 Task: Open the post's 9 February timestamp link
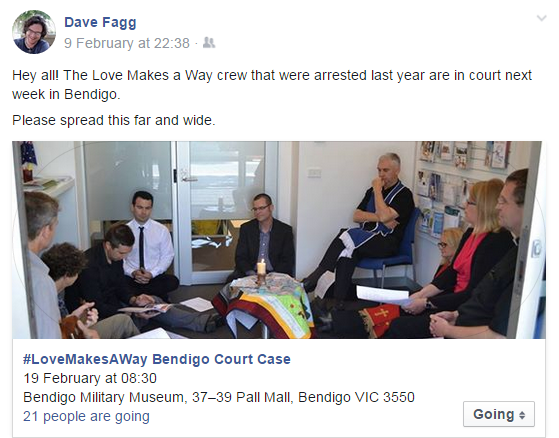(127, 43)
